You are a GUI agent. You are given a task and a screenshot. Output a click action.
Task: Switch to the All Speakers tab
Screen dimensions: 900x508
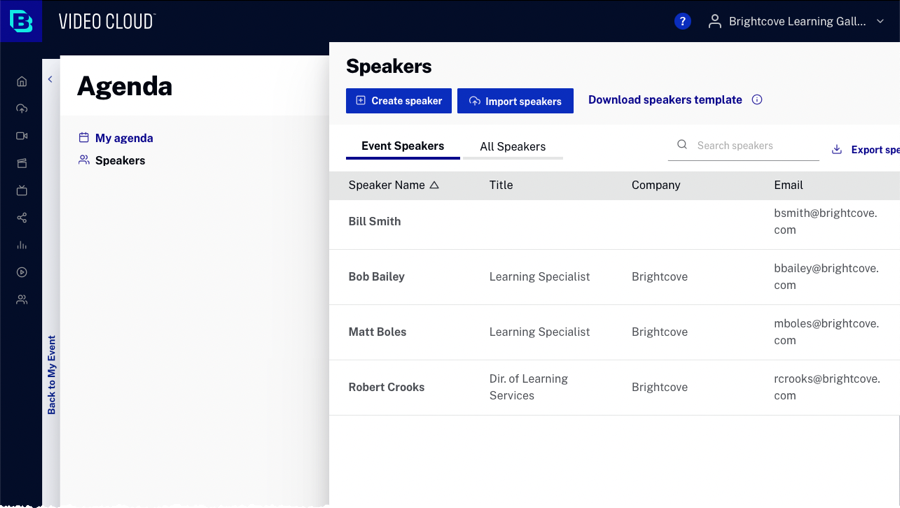click(x=513, y=146)
